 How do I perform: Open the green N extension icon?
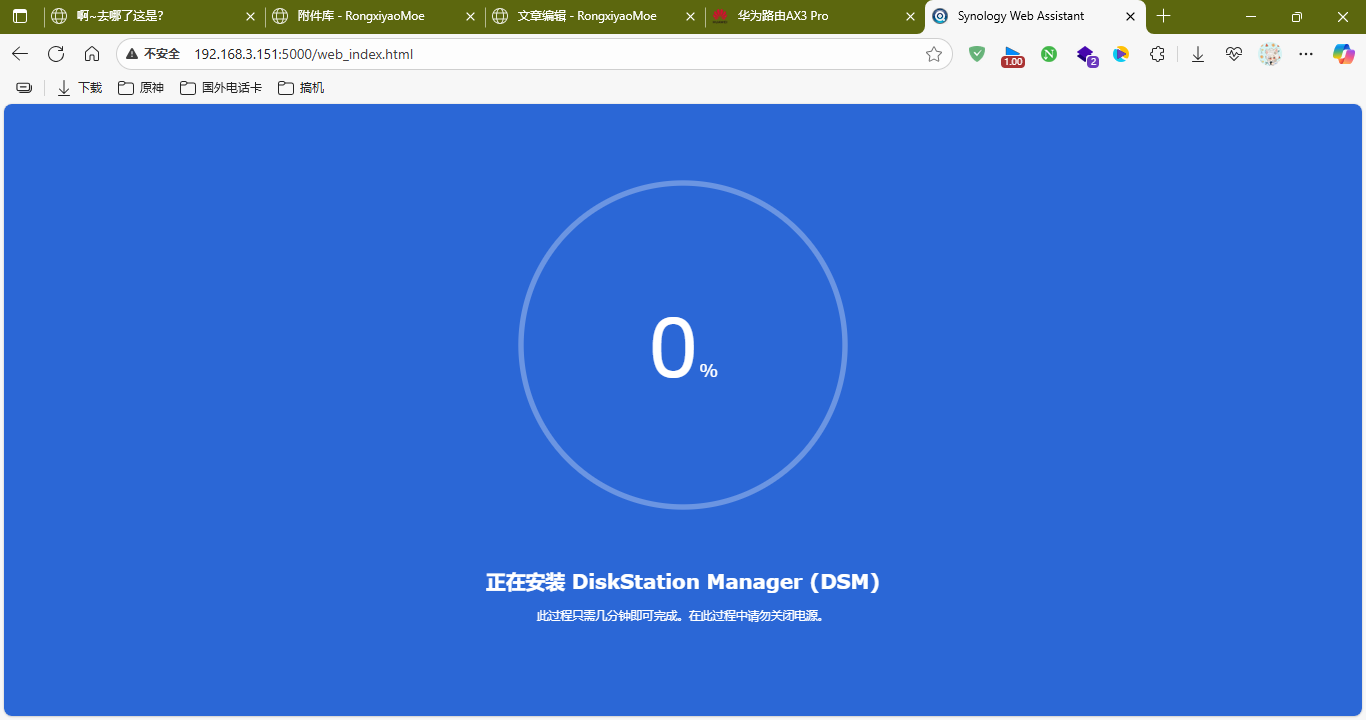pos(1049,54)
